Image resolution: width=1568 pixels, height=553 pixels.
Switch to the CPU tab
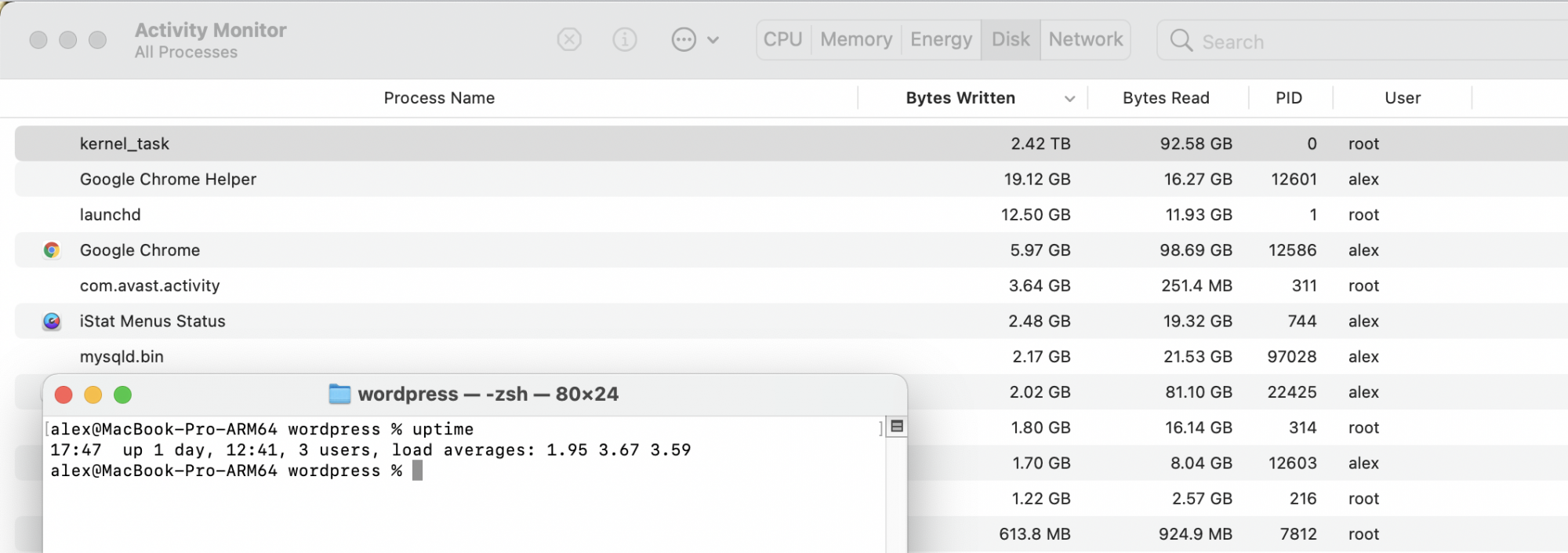pos(782,39)
